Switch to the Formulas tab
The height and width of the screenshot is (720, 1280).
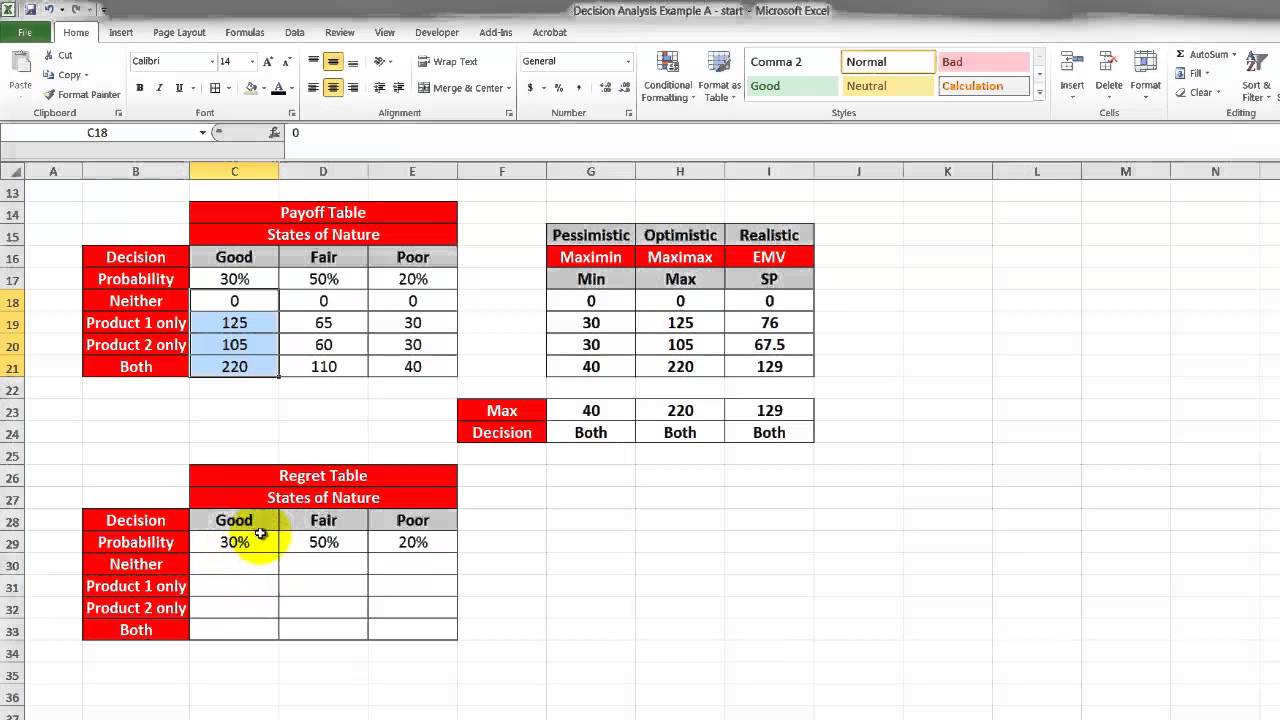245,32
